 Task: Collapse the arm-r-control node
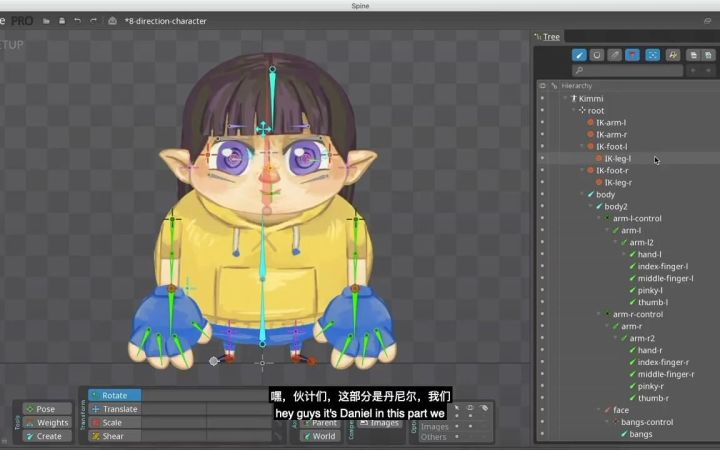598,314
